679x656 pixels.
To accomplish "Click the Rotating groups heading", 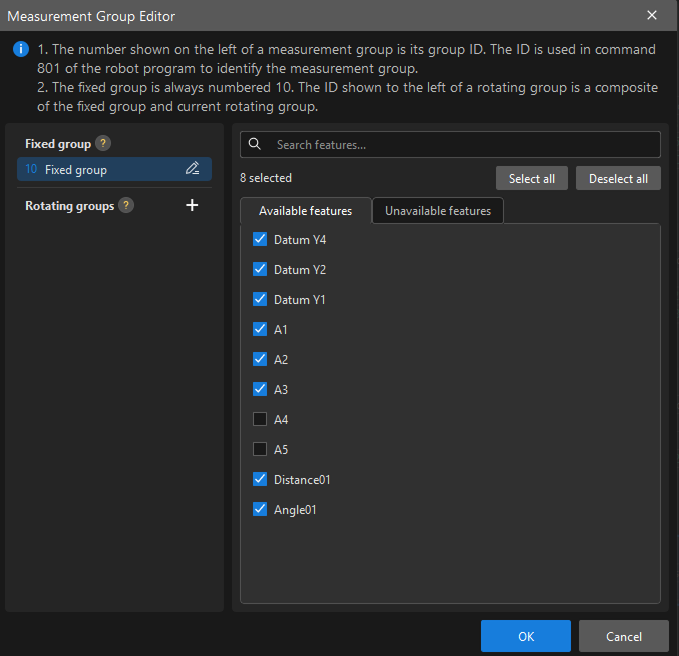I will pyautogui.click(x=69, y=206).
